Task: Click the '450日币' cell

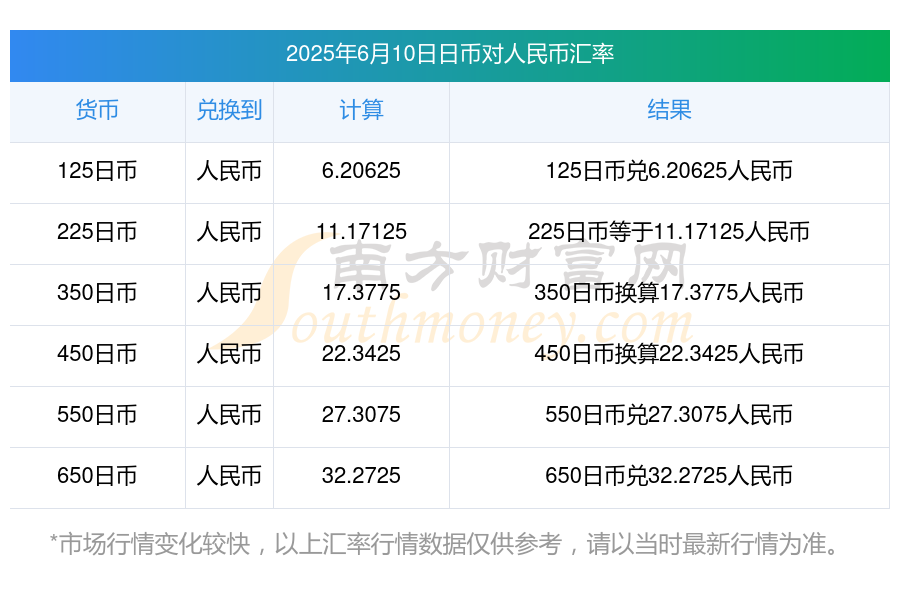Action: point(97,354)
